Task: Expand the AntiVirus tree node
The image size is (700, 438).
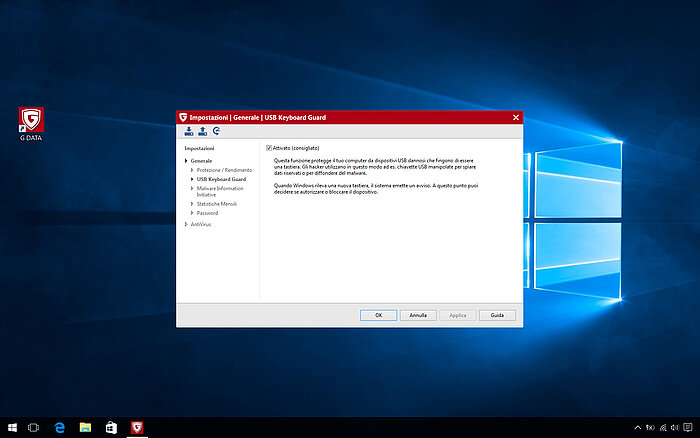Action: (186, 224)
